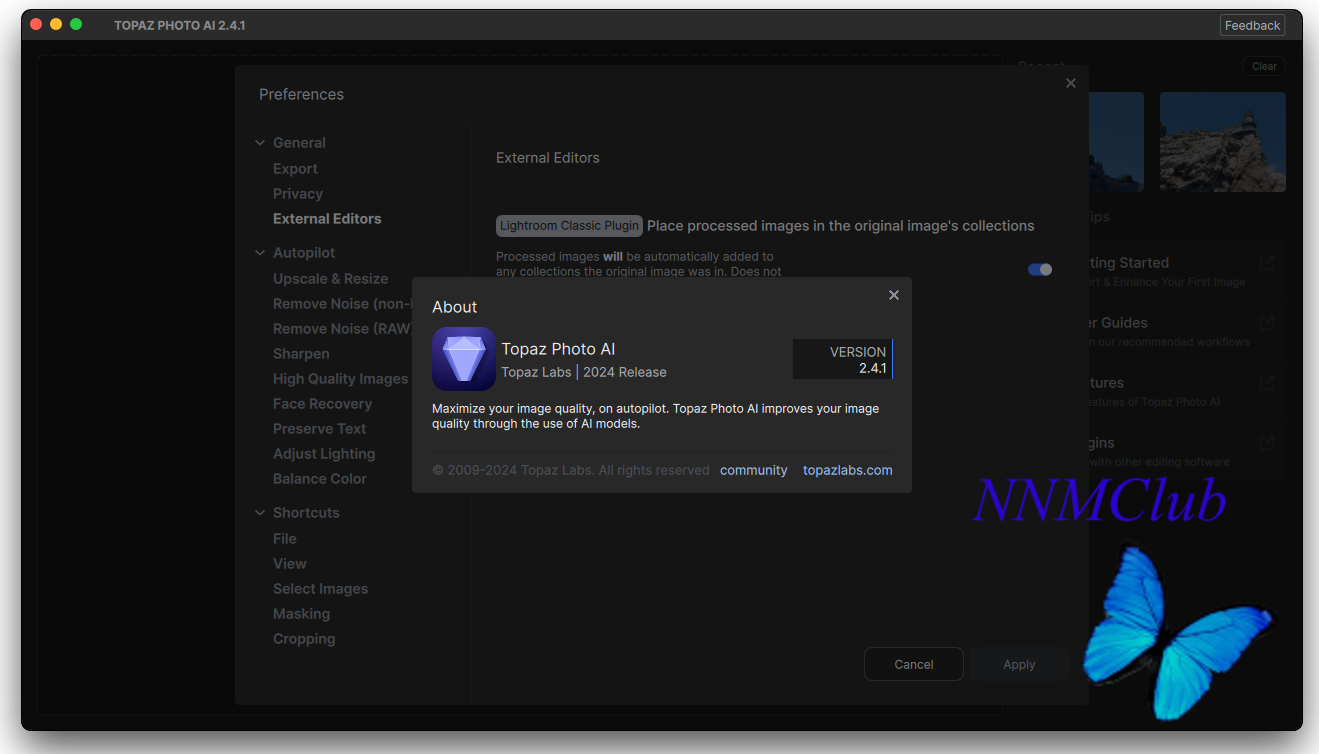Select Masking shortcuts item
This screenshot has width=1319, height=754.
pyautogui.click(x=301, y=614)
